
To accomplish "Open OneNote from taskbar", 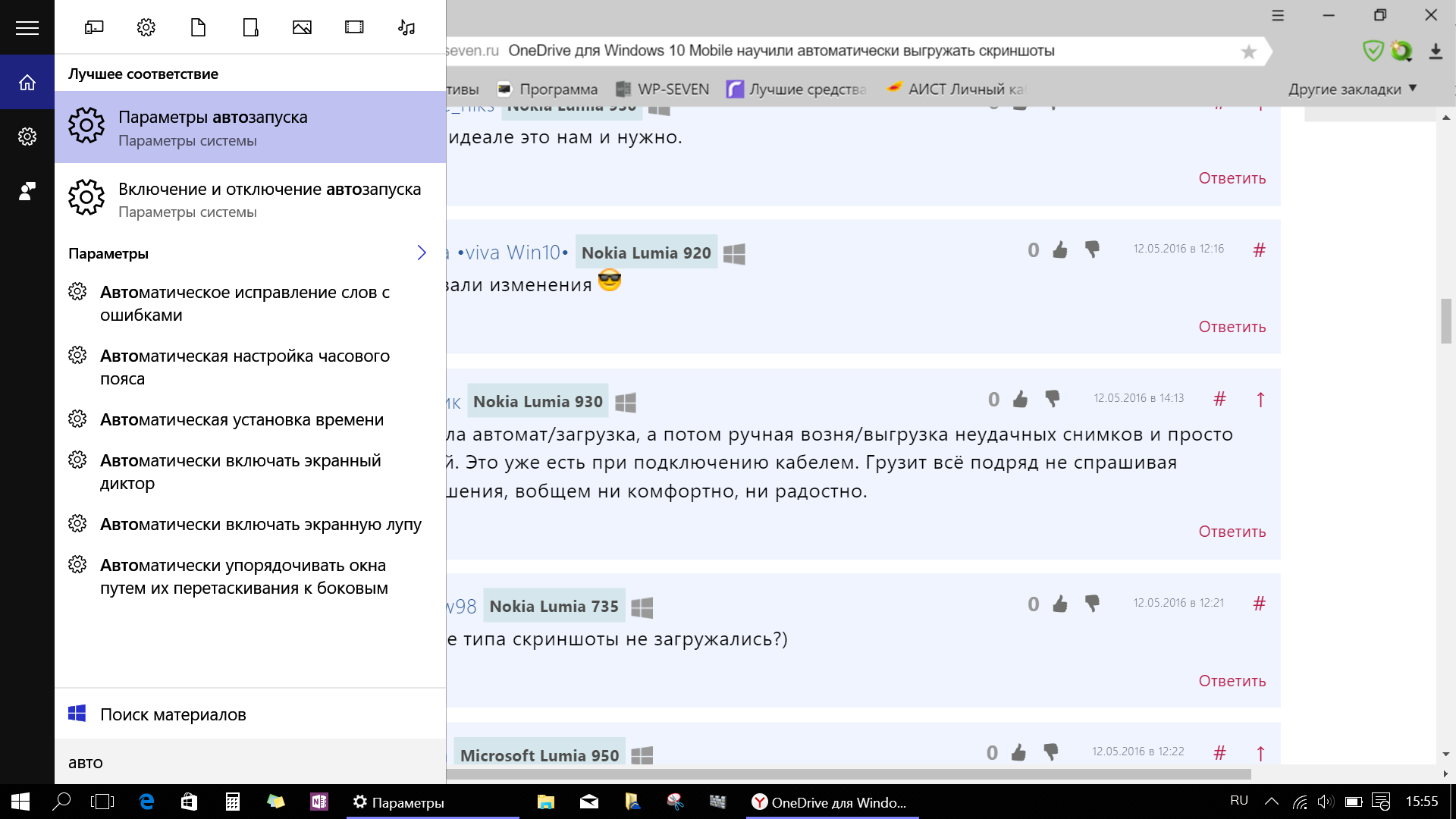I will click(x=318, y=802).
